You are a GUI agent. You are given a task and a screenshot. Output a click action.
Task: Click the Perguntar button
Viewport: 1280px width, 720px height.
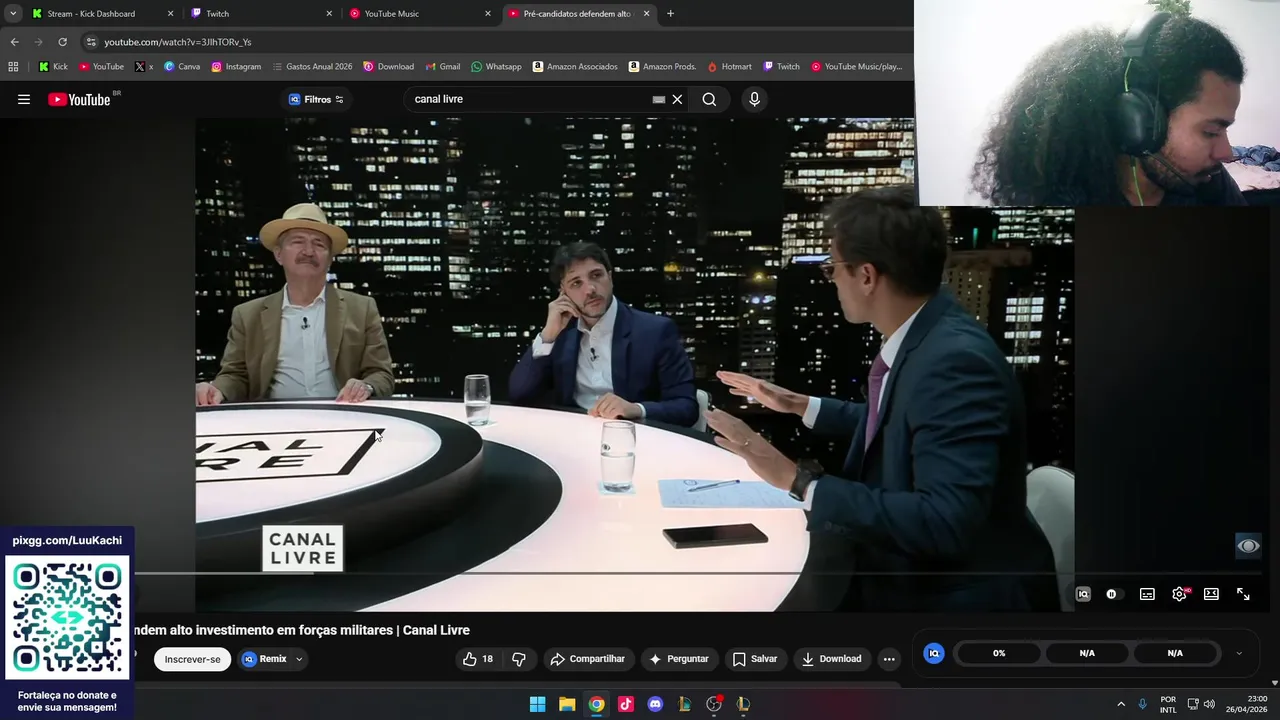tap(679, 659)
